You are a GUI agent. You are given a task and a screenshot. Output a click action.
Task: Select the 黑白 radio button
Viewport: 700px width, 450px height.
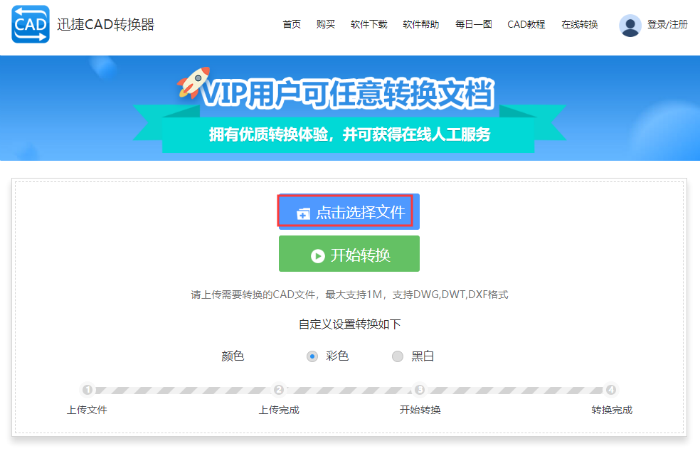(x=397, y=356)
